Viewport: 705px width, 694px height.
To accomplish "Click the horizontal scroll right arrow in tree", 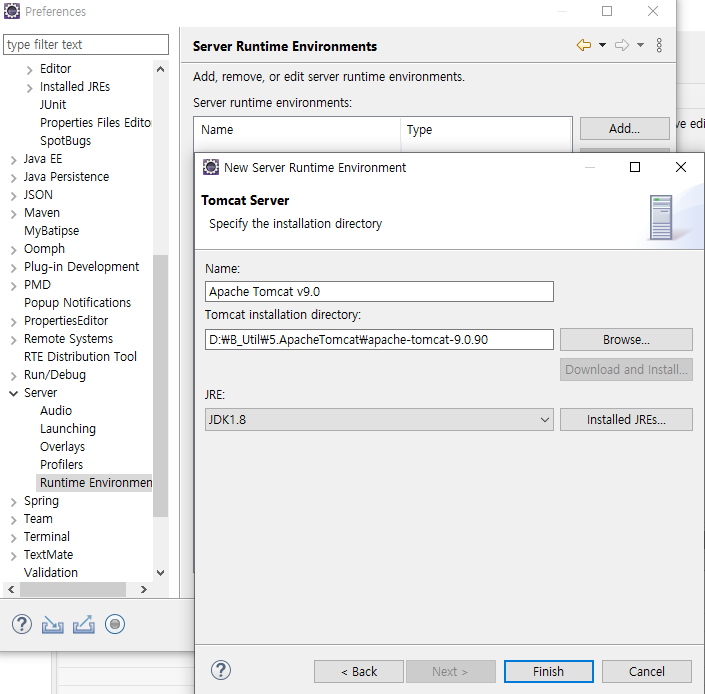I will coord(144,589).
